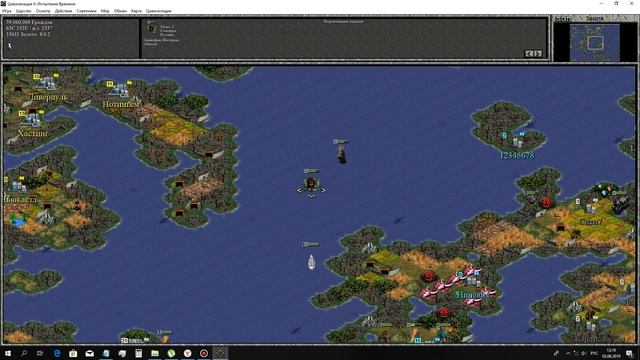640x360 pixels.
Task: Open the Осмотр menu
Action: pyautogui.click(x=43, y=11)
